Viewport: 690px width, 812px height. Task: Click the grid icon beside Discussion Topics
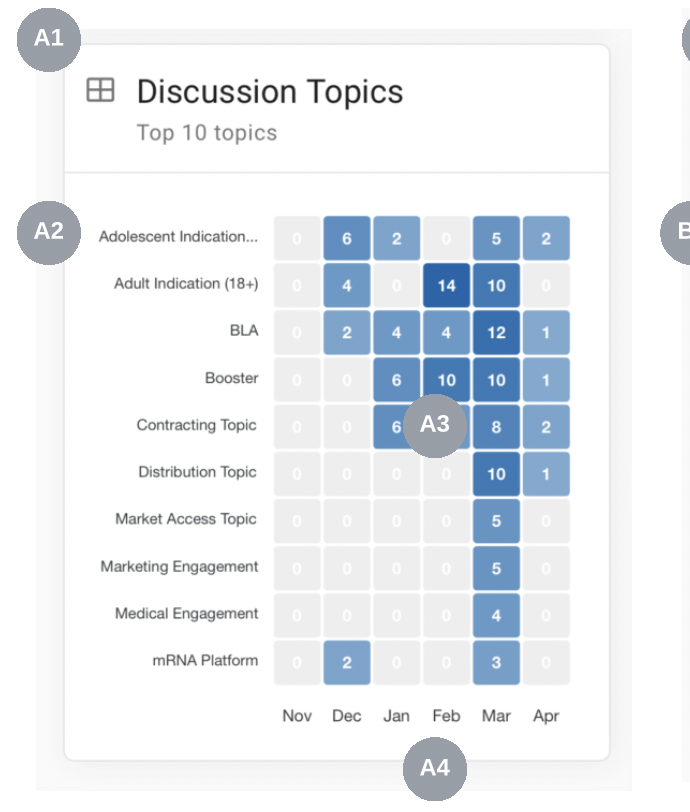click(100, 91)
